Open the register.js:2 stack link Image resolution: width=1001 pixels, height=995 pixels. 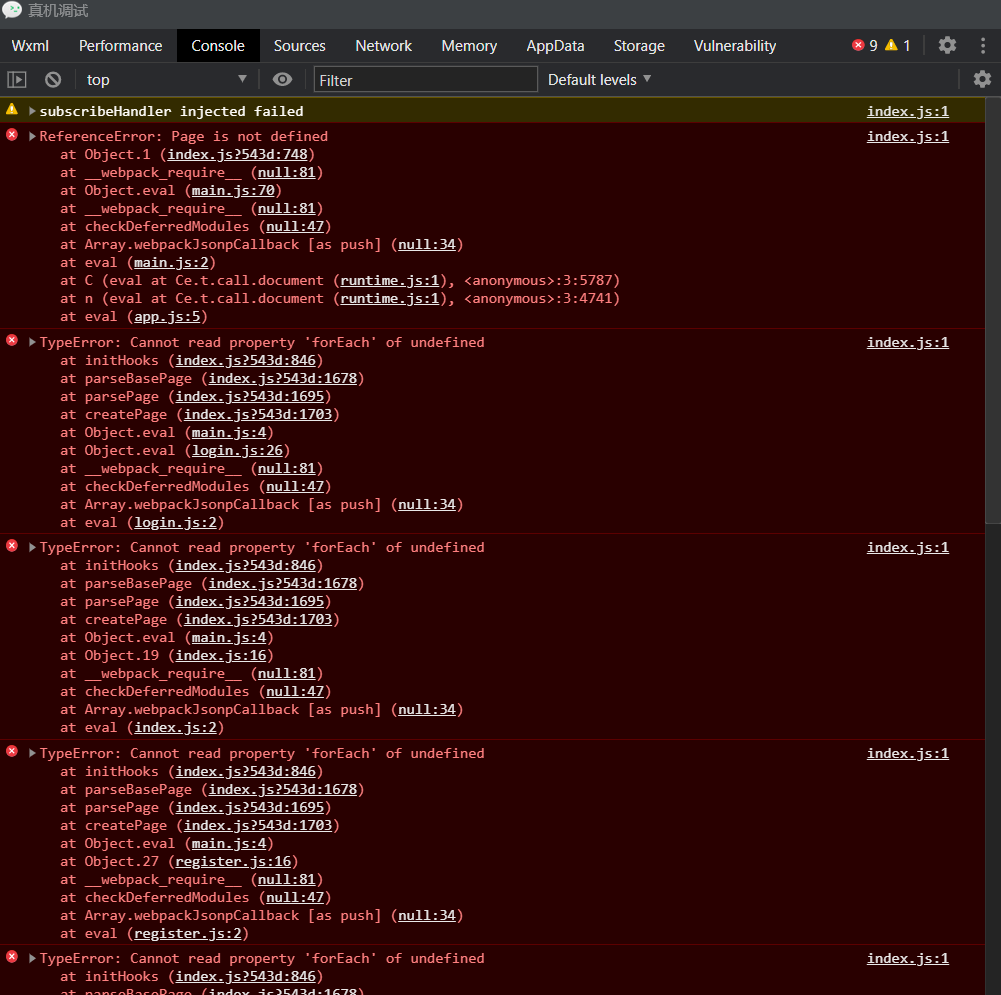[188, 934]
